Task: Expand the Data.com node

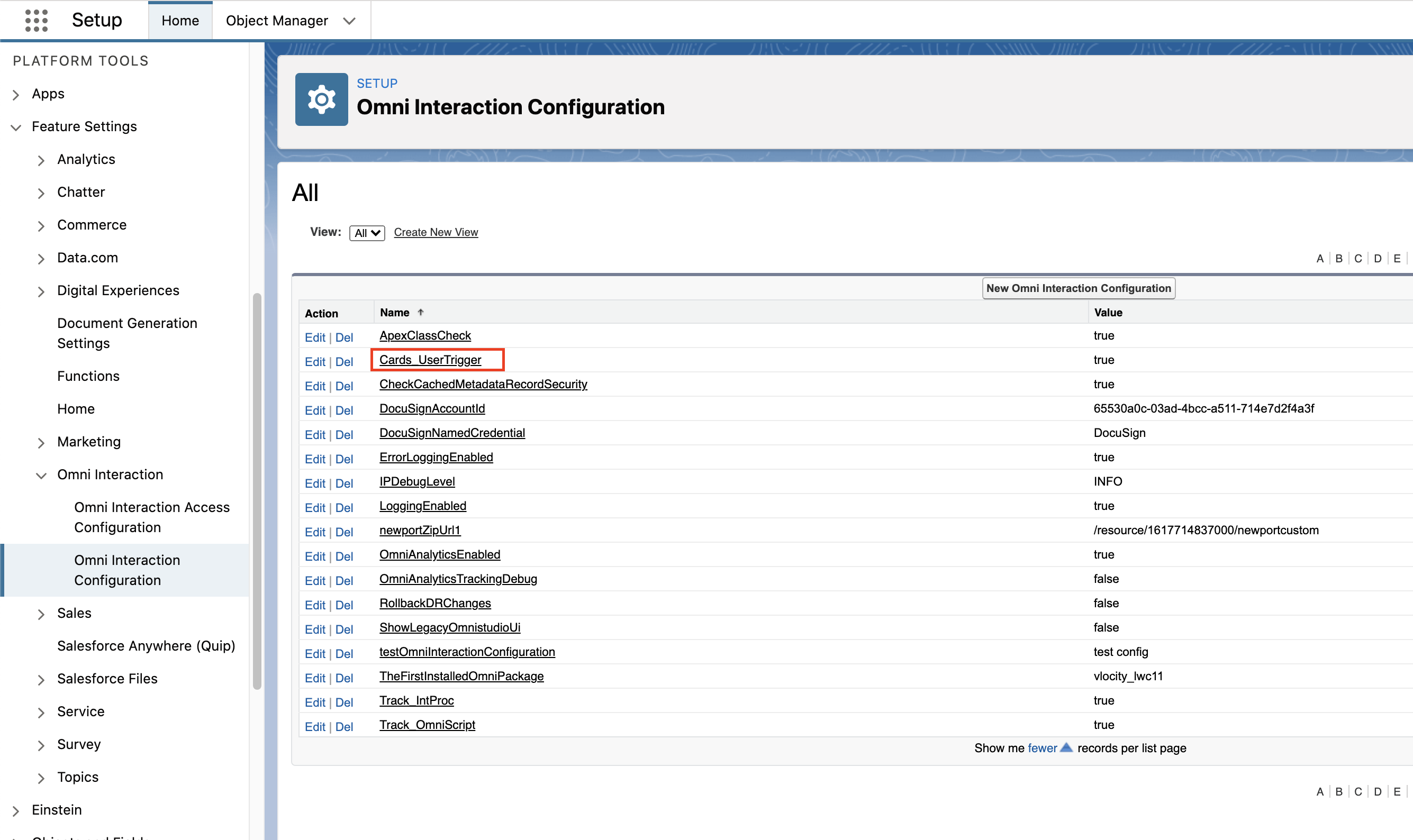Action: tap(41, 259)
